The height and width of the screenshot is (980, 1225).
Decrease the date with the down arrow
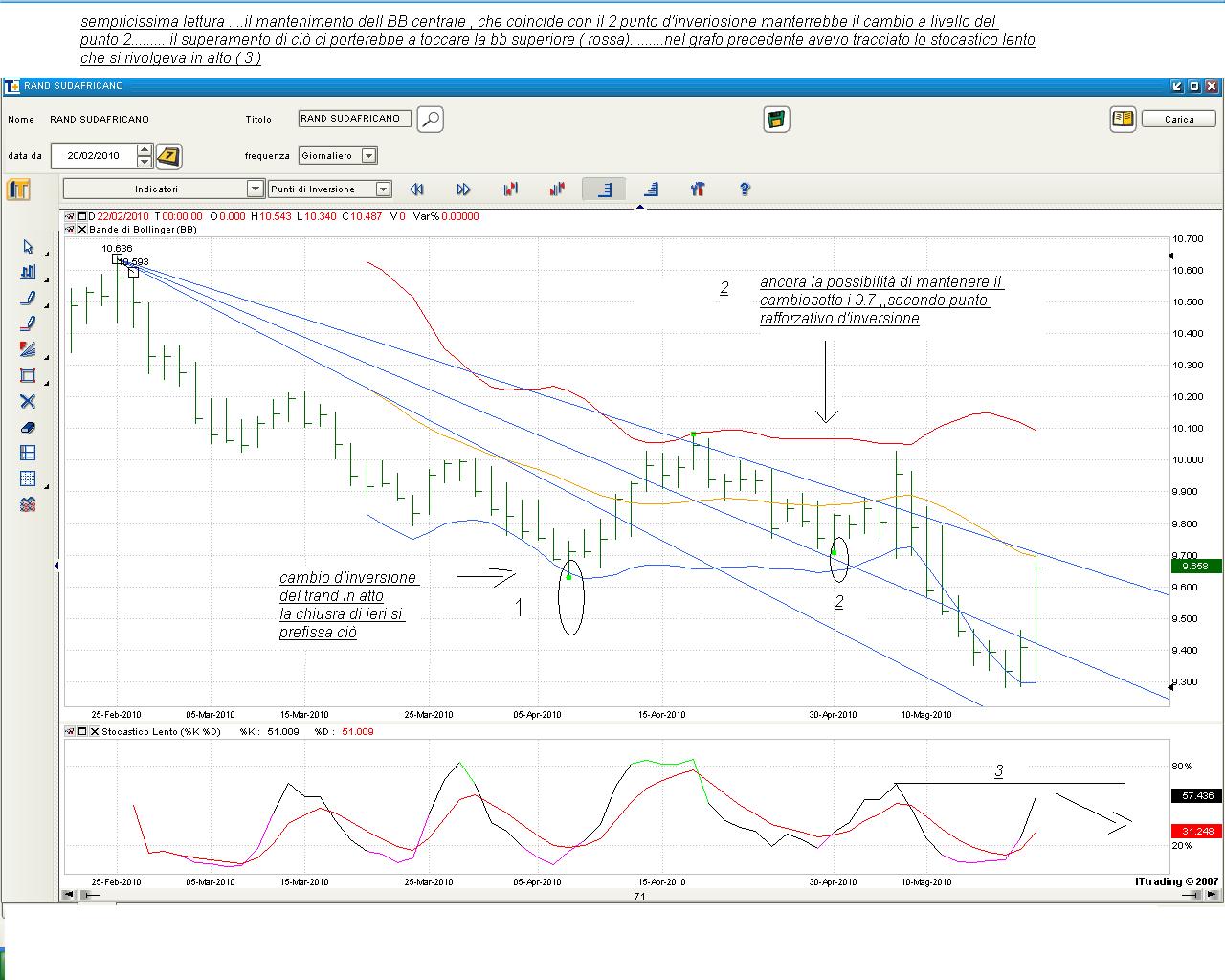[x=145, y=161]
